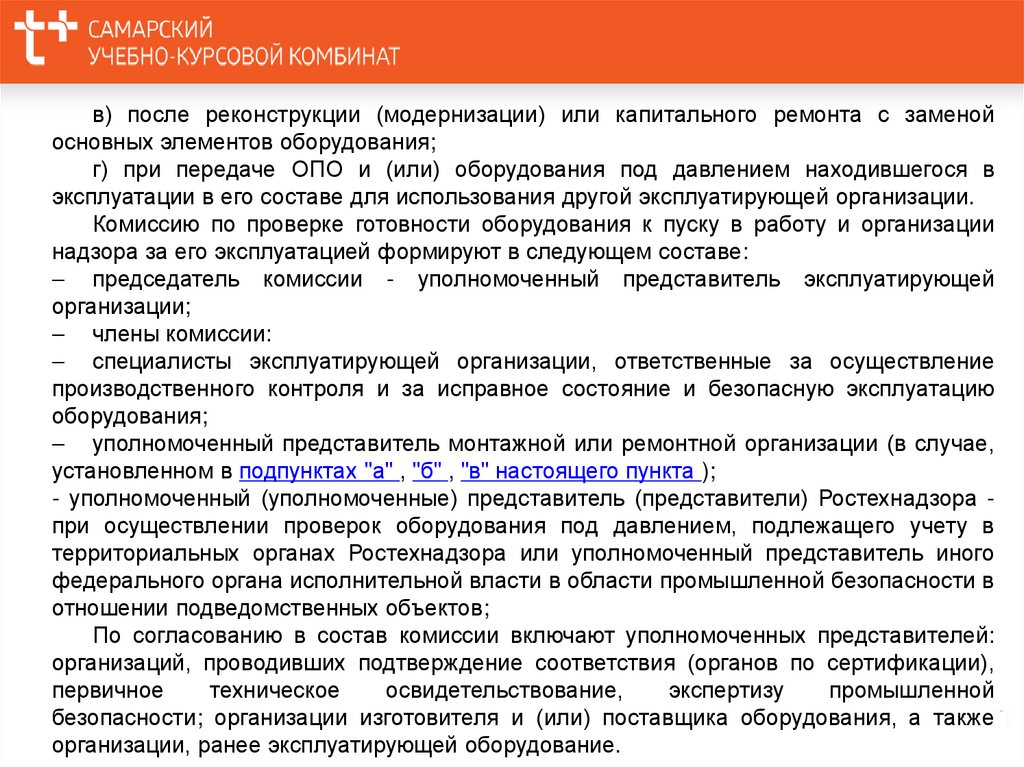Click the line starting "производственного контроля"
This screenshot has width=1024, height=767.
(x=523, y=389)
